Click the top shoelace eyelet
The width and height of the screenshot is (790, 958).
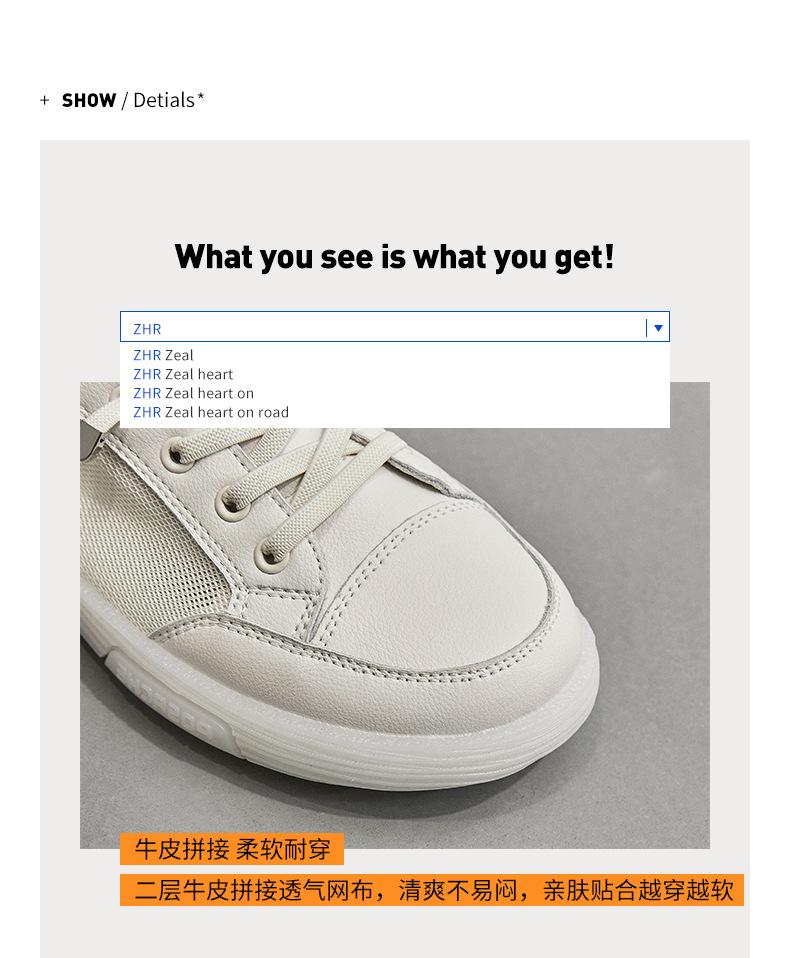[x=177, y=454]
